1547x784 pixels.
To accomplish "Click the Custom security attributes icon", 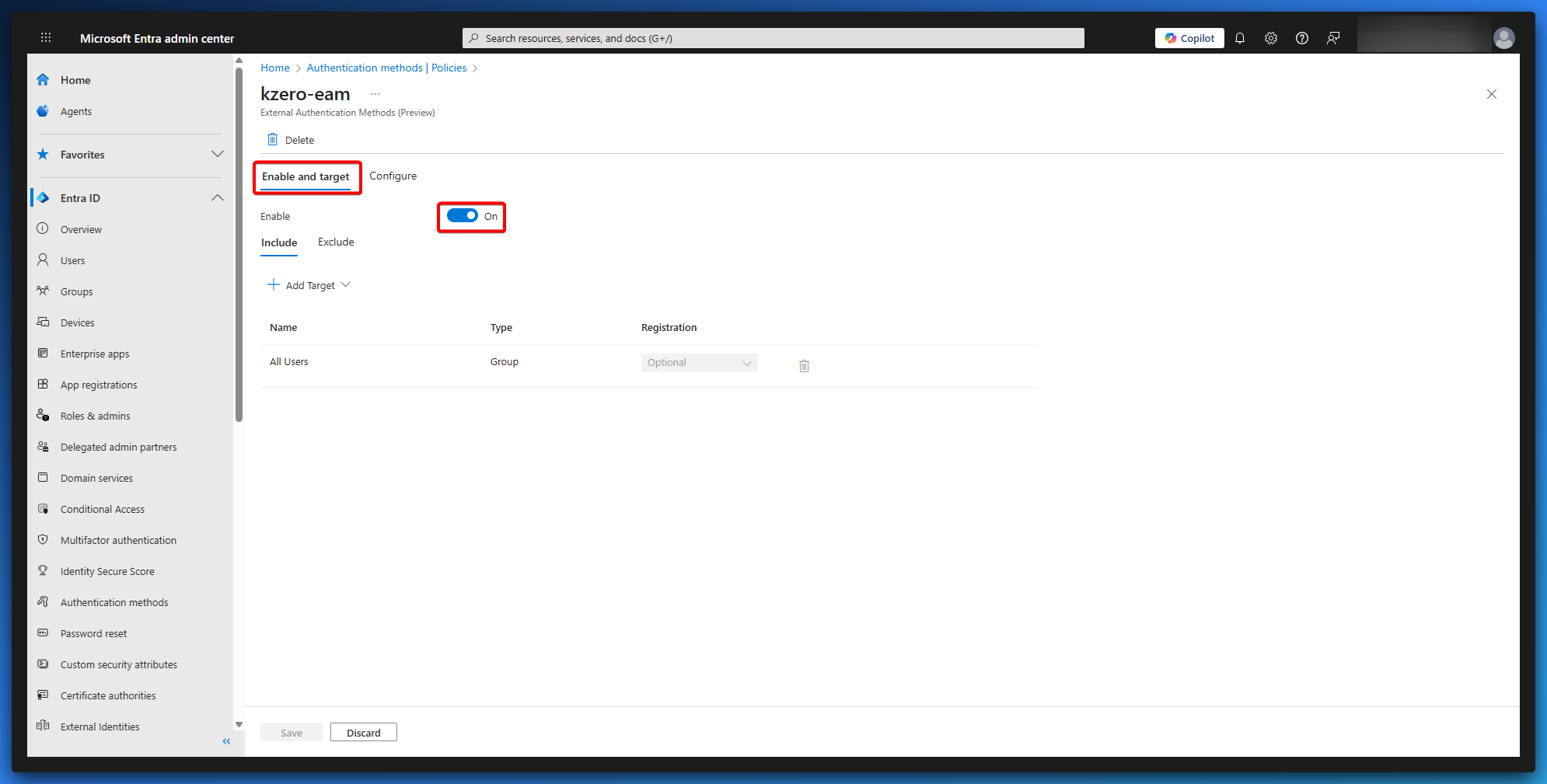I will tap(43, 664).
